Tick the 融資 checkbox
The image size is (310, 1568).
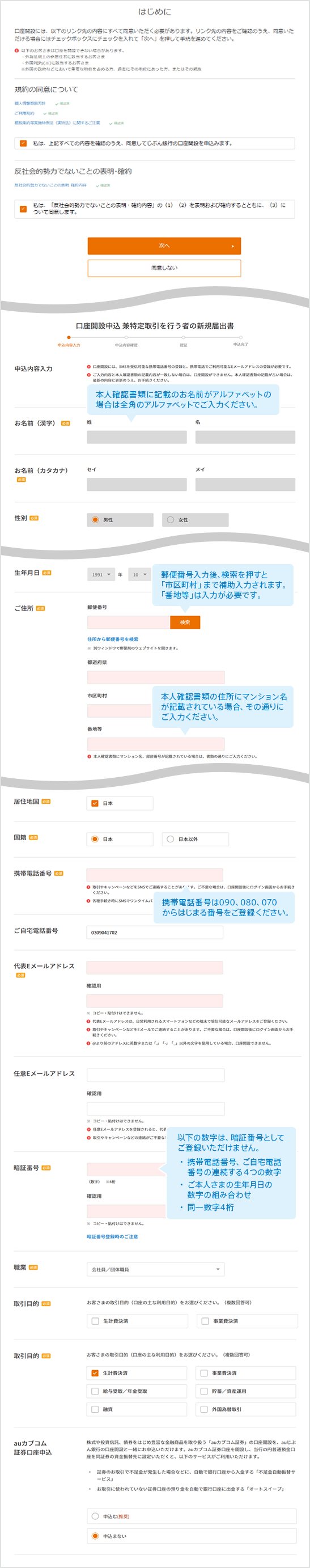(95, 1409)
